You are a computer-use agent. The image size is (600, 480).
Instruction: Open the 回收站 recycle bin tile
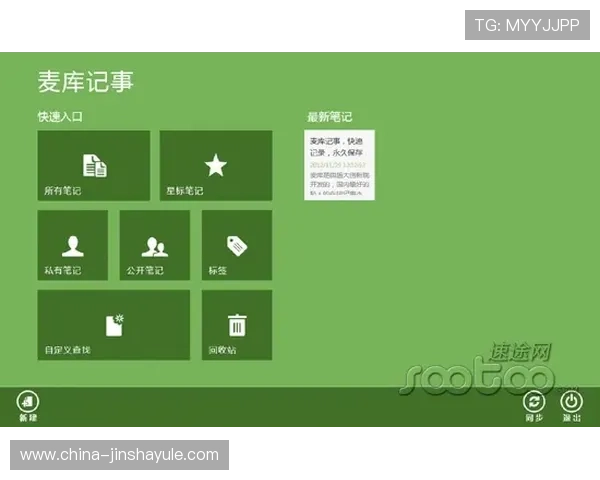pos(237,325)
